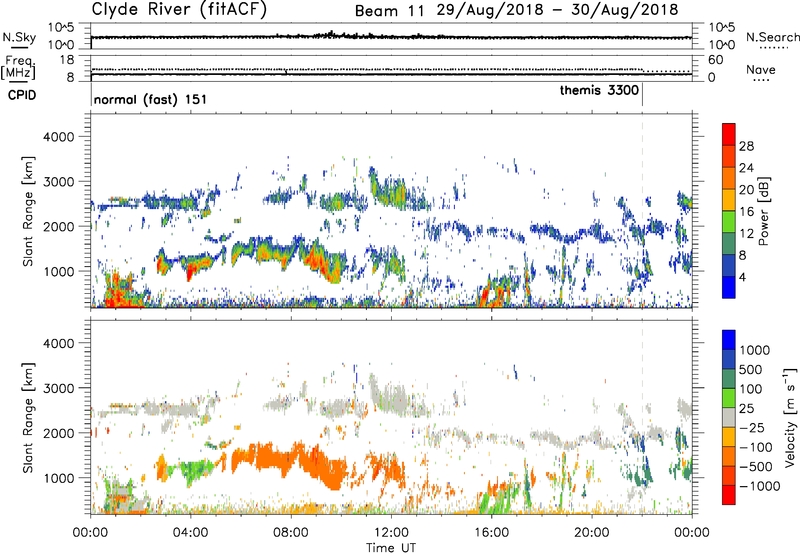Click the '500' tick on velocity colorbar
Screen dimensions: 800x554
[x=750, y=370]
